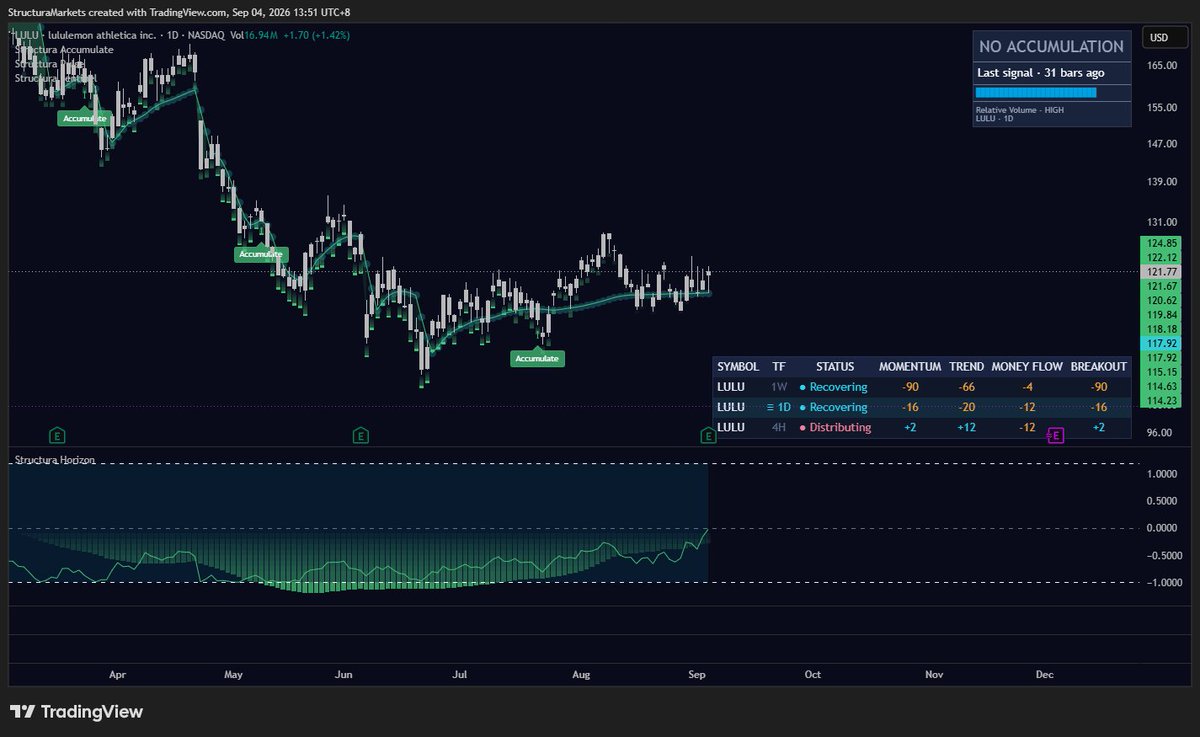Click the Oct label on time axis
Image resolution: width=1200 pixels, height=737 pixels.
tap(813, 674)
